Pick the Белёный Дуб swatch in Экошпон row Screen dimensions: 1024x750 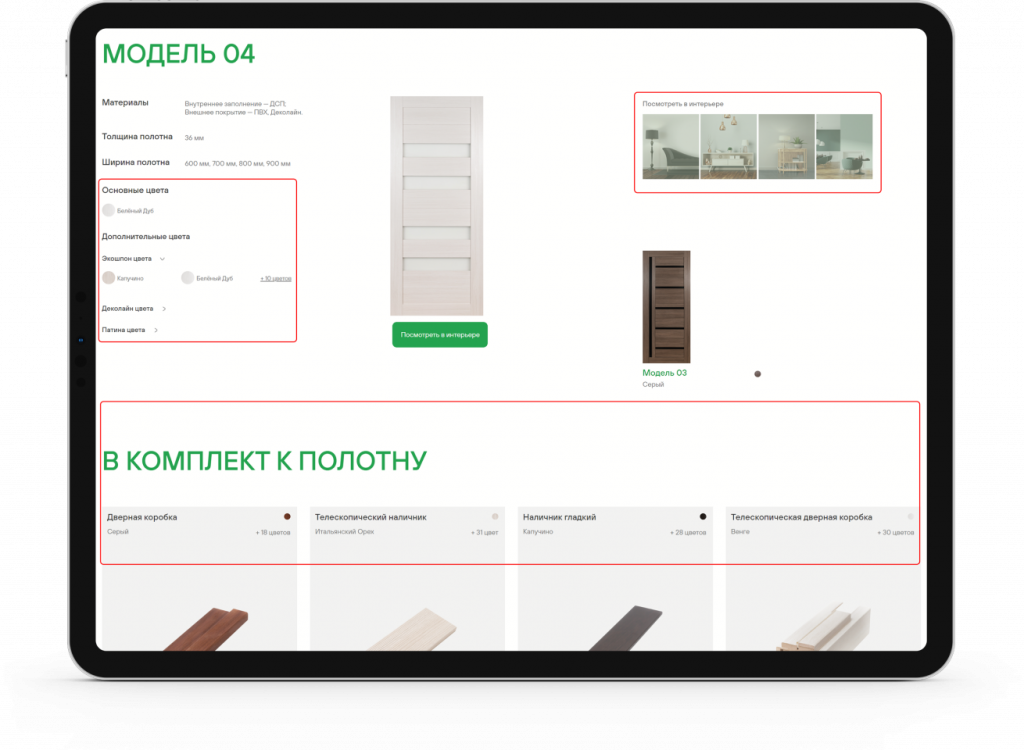click(x=187, y=278)
